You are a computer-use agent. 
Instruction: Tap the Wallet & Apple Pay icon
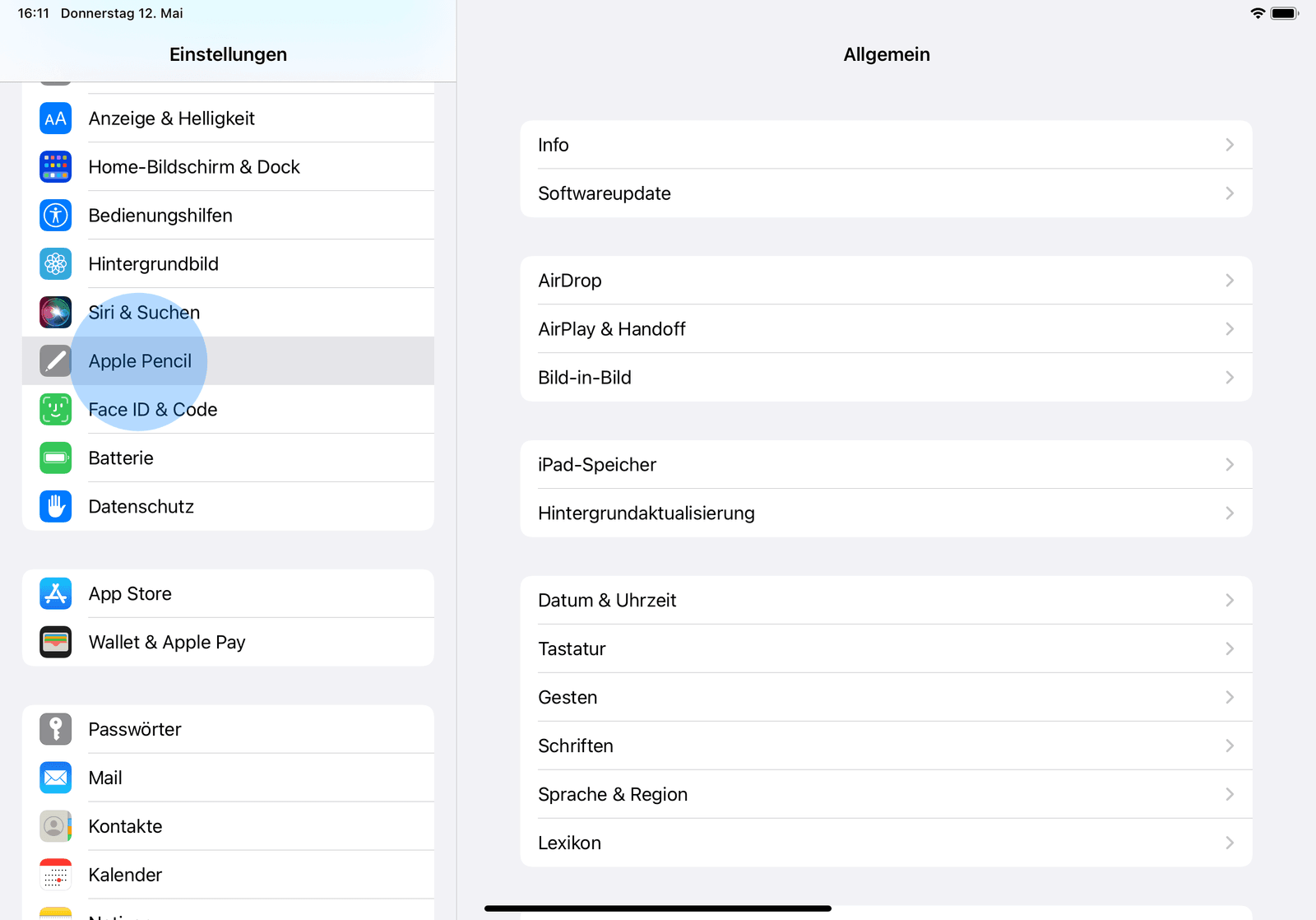point(56,643)
